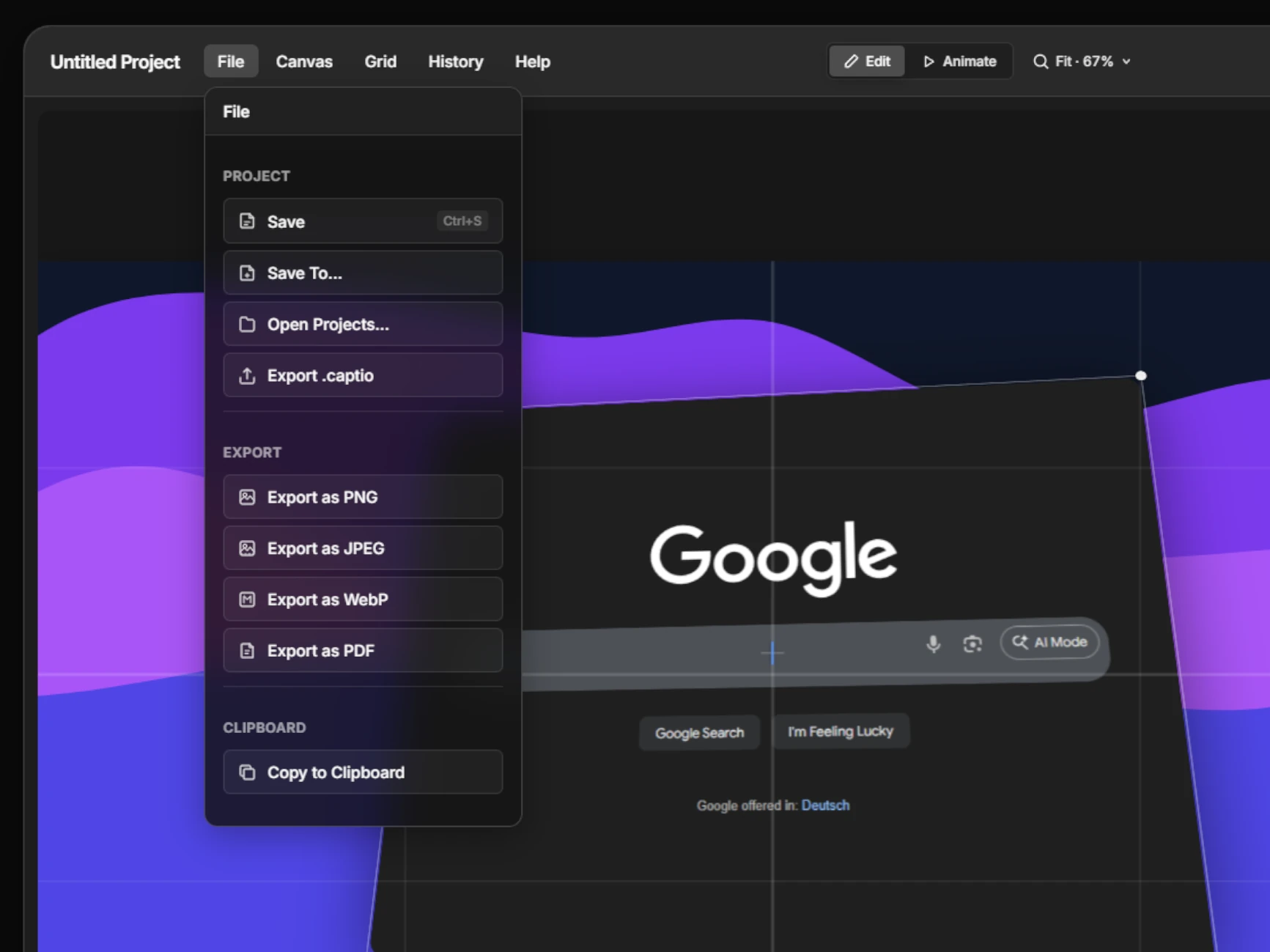Choose Export as PDF
This screenshot has height=952, width=1270.
point(320,650)
